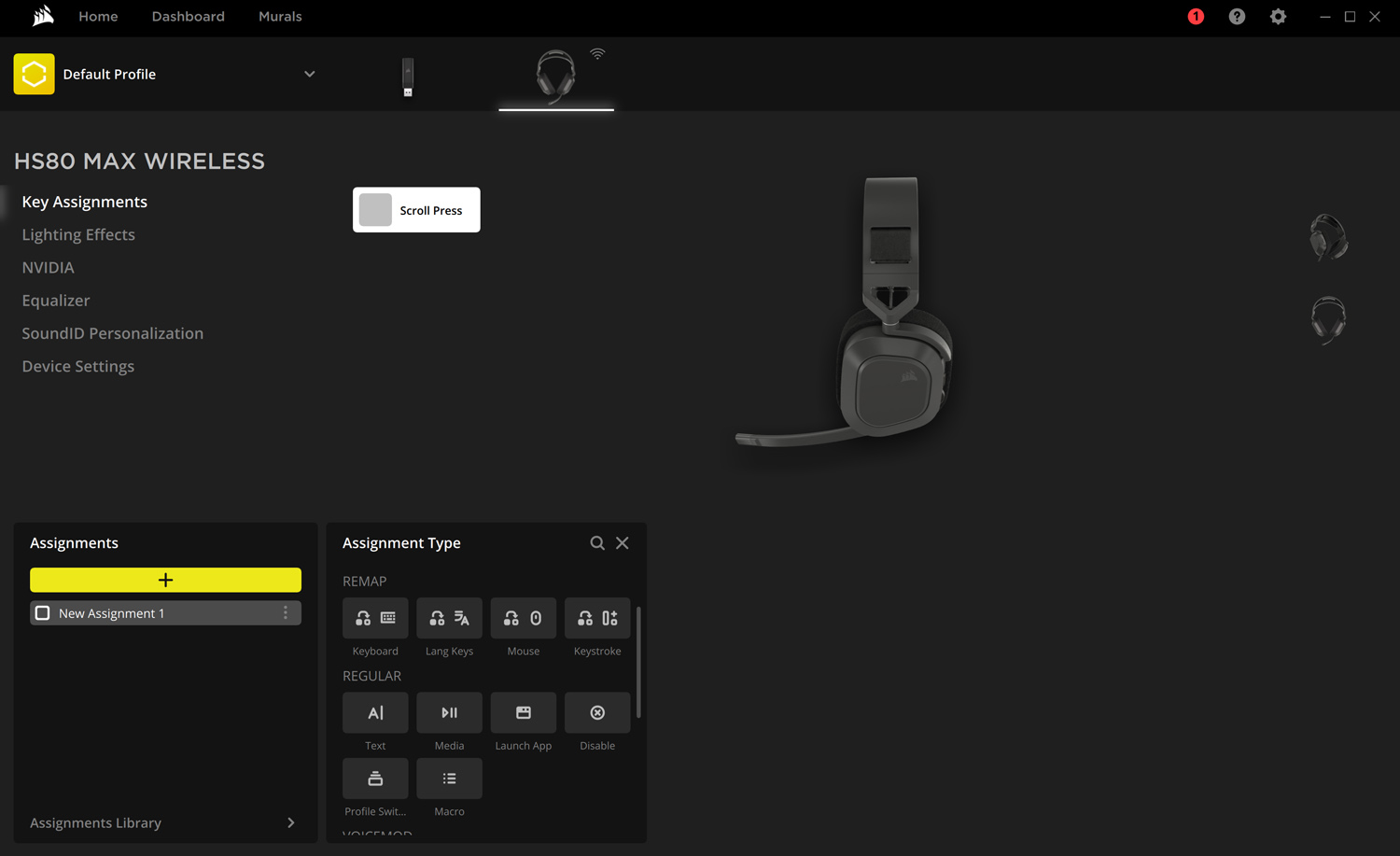Go to the Home tab

coord(98,17)
